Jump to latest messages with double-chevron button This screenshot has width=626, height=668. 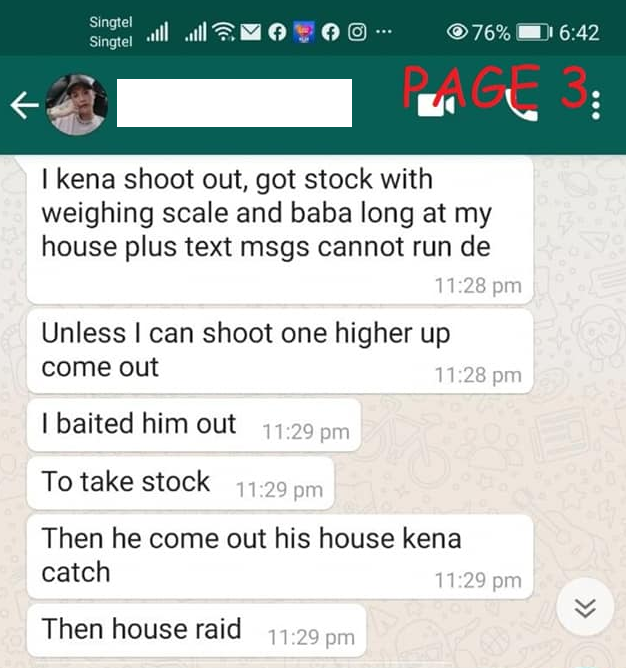[585, 607]
